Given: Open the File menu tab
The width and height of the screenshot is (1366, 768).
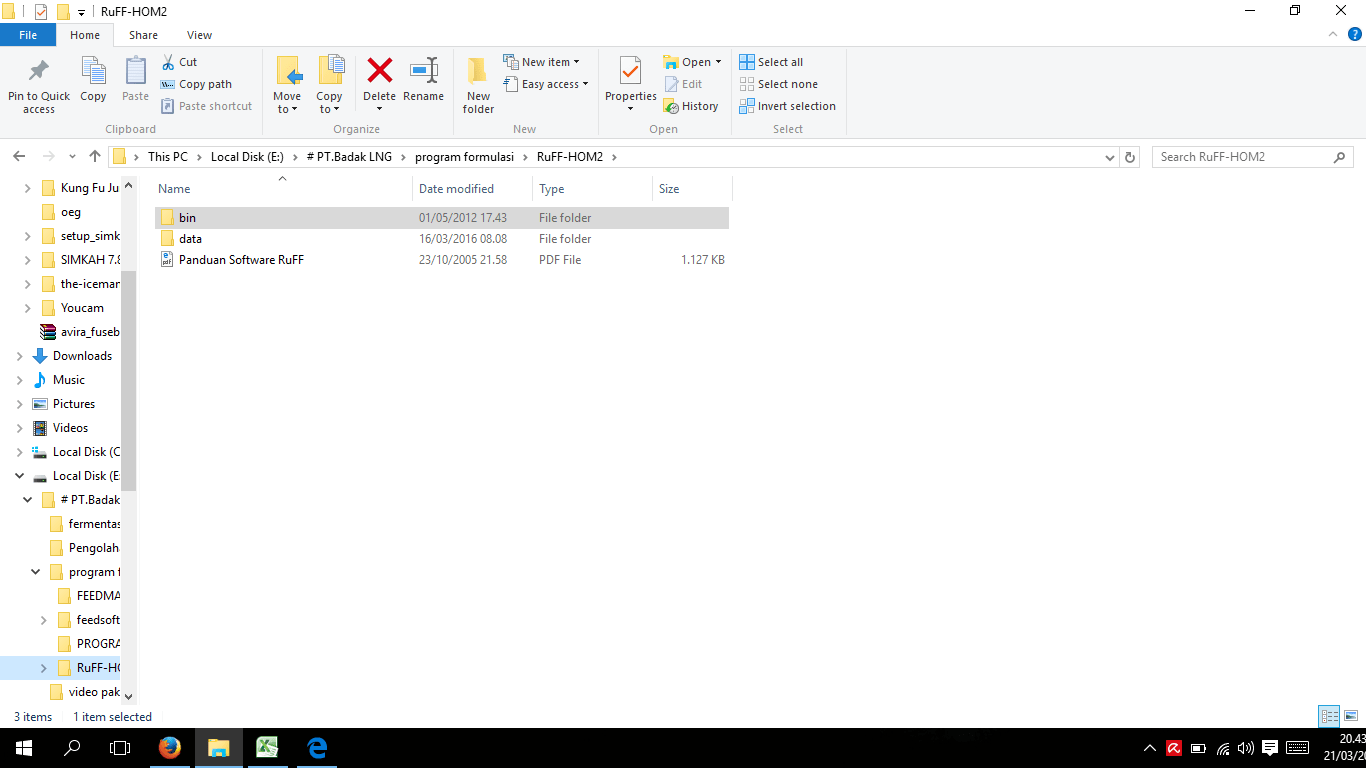Looking at the screenshot, I should [x=28, y=35].
